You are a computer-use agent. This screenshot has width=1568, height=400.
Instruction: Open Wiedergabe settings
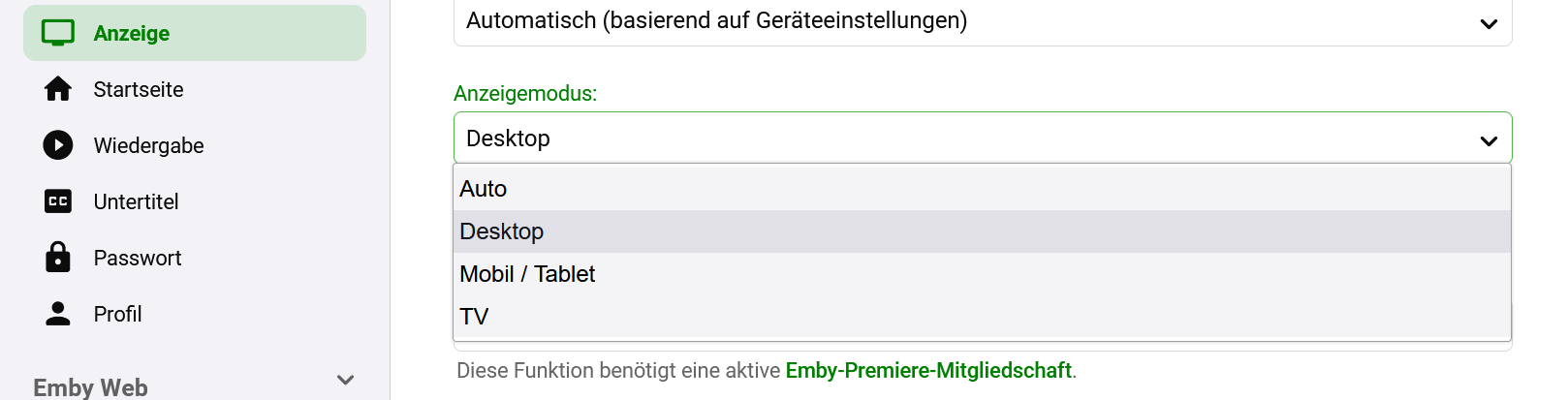148,145
